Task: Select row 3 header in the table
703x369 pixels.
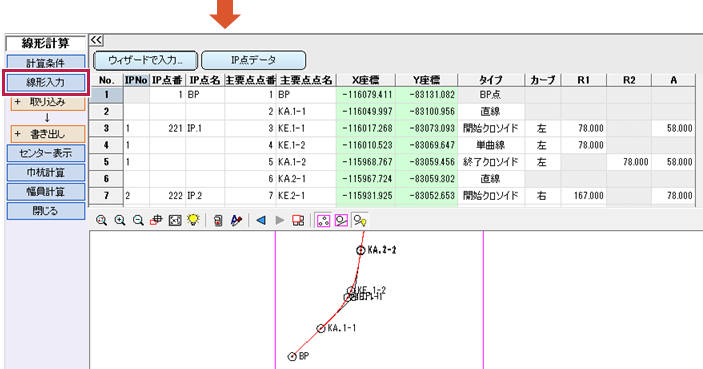Action: [106, 128]
